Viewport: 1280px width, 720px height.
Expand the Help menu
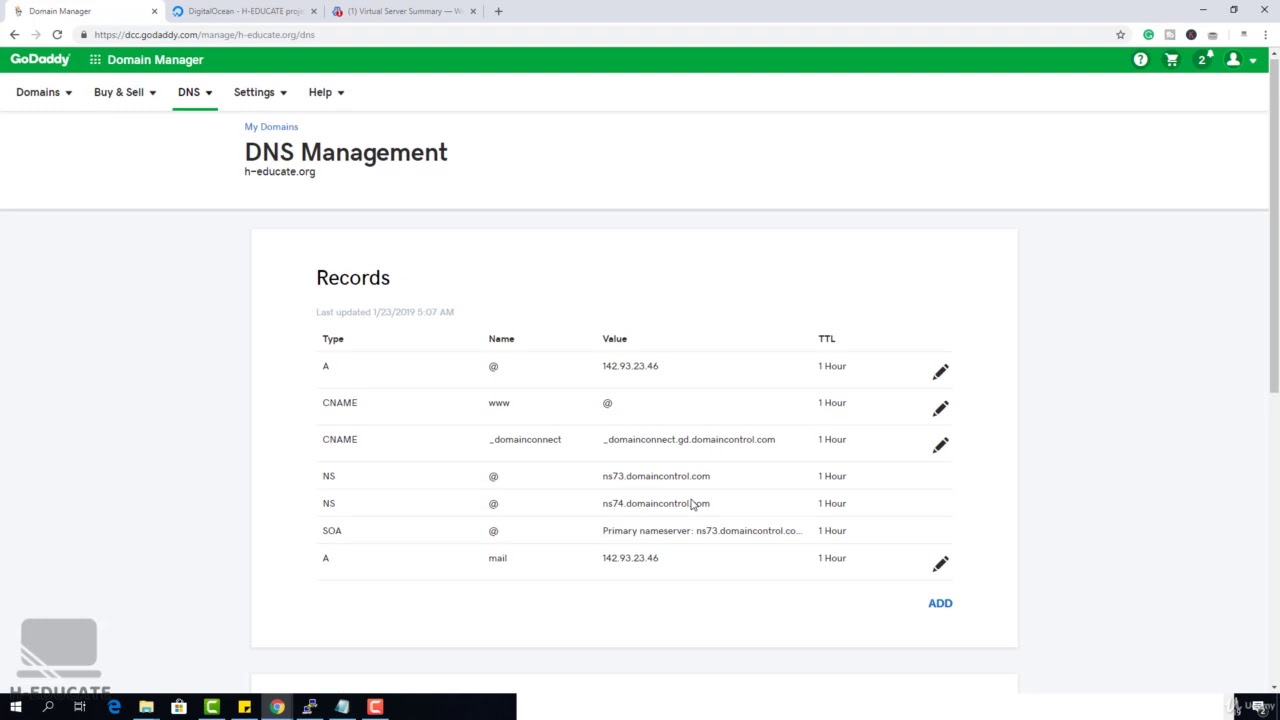pos(326,92)
